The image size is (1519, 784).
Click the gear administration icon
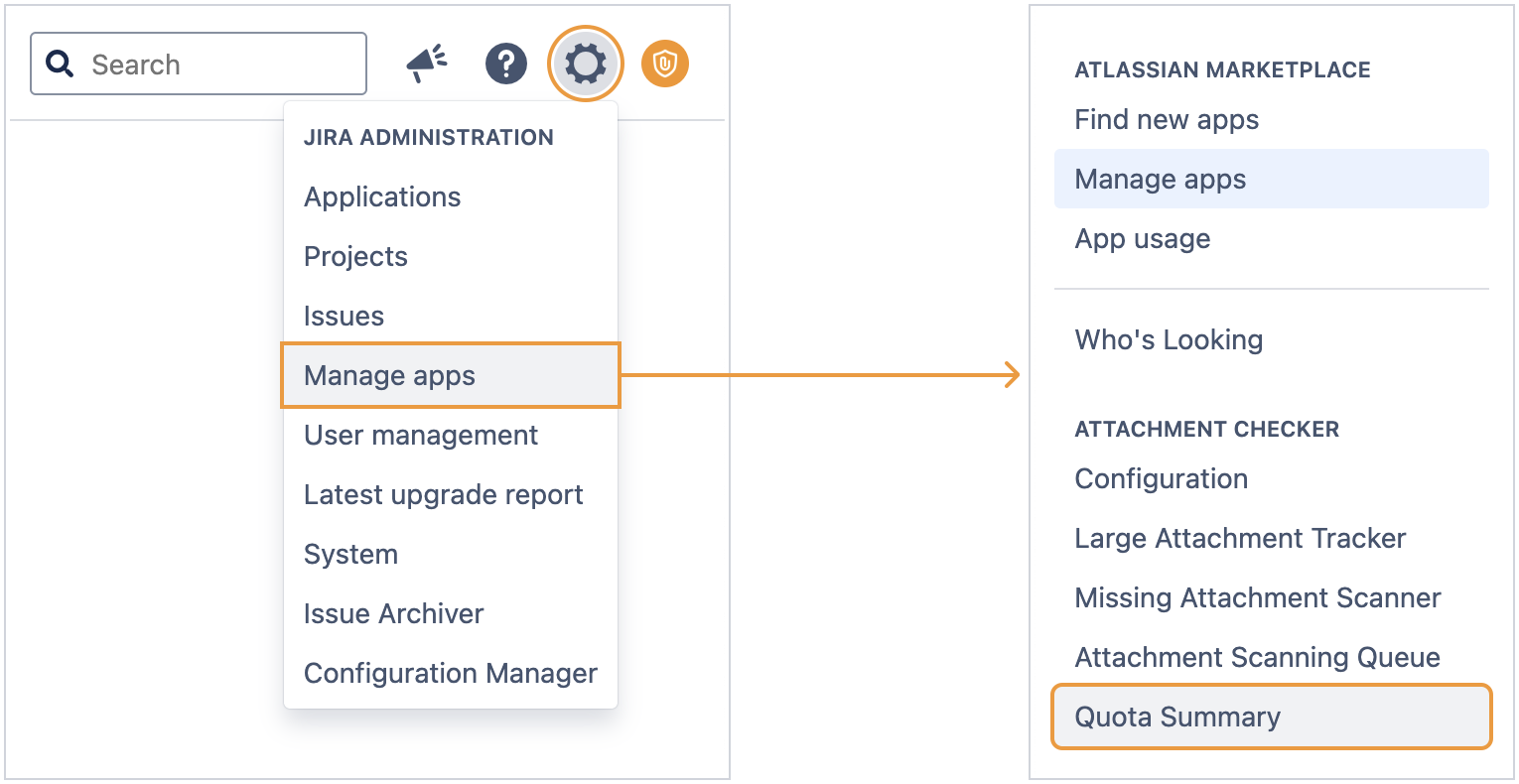click(x=586, y=65)
